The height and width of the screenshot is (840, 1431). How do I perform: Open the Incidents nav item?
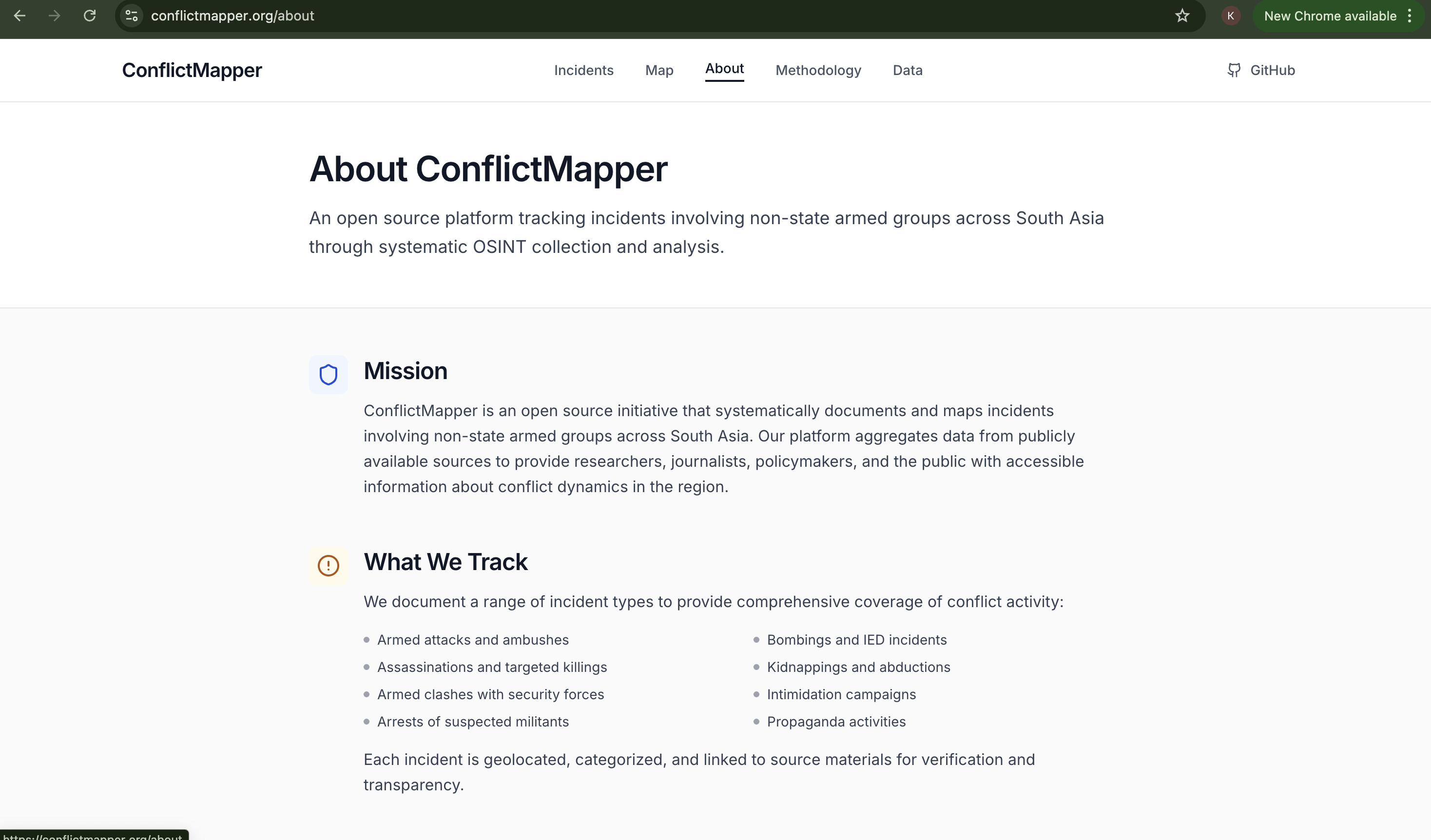(x=584, y=70)
